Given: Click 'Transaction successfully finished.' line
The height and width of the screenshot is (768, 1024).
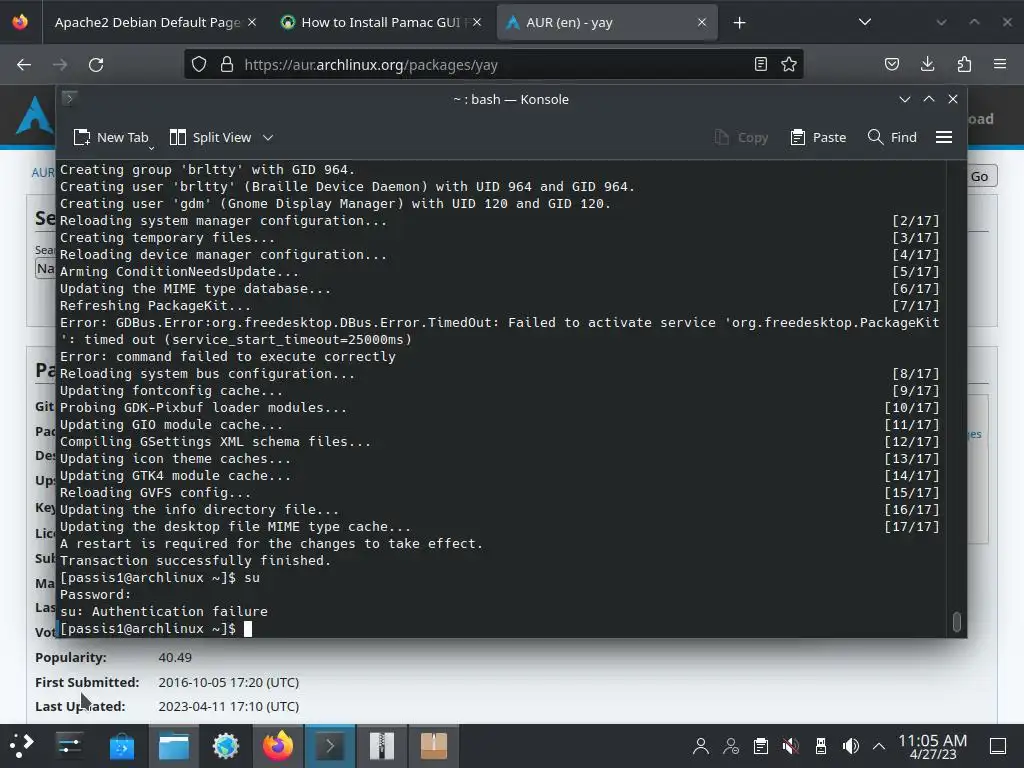Looking at the screenshot, I should (x=195, y=561).
